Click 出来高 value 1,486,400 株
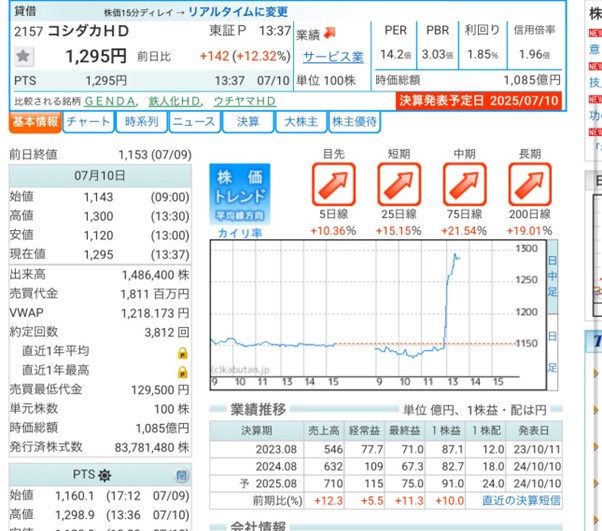Image resolution: width=602 pixels, height=531 pixels. (155, 275)
